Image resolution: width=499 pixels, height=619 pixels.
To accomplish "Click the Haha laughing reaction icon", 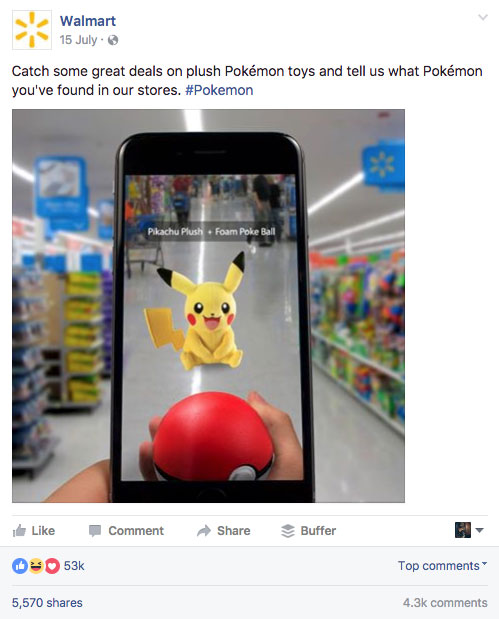I will 36,566.
